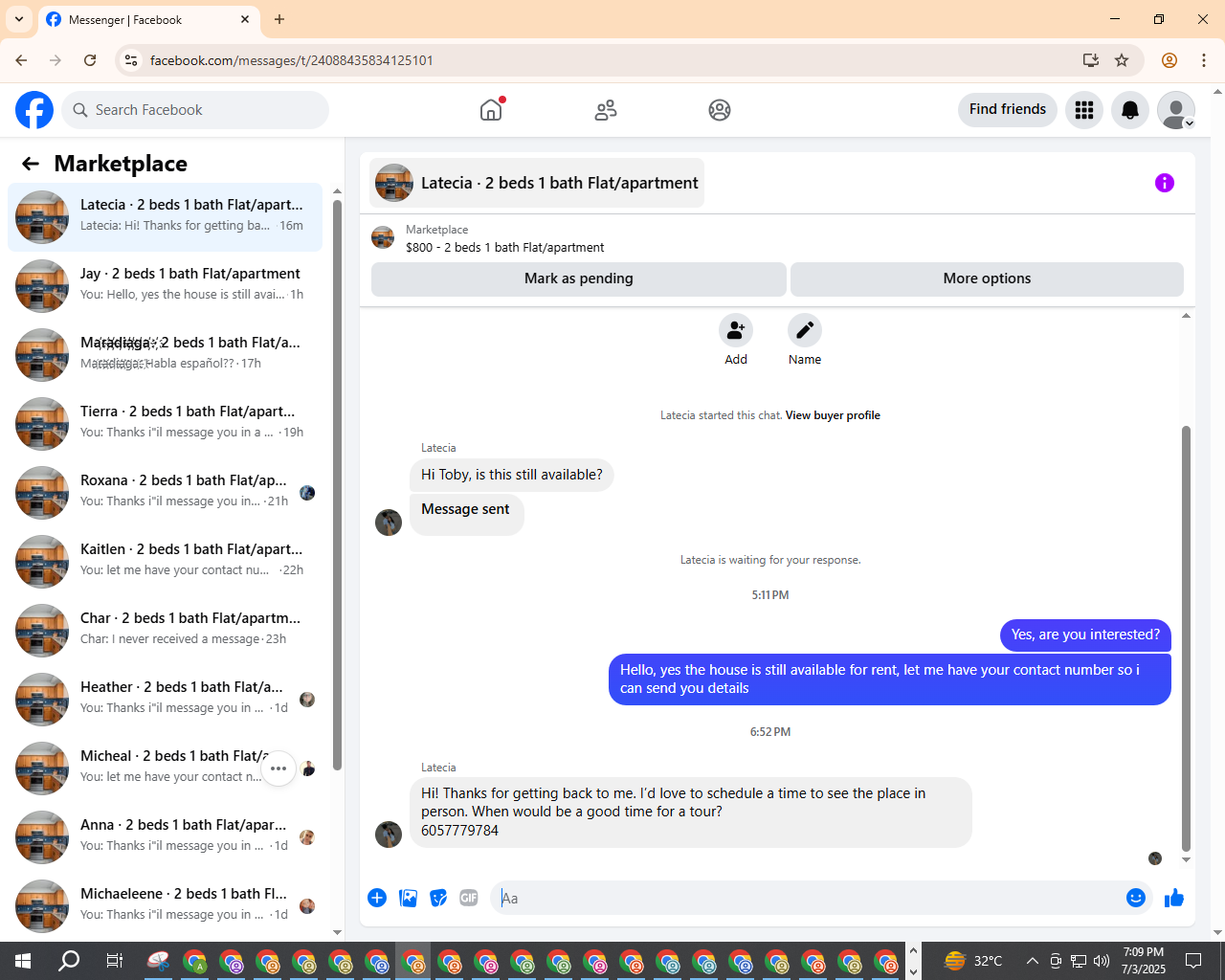This screenshot has width=1225, height=980.
Task: Reload the page with browser refresh icon
Action: 90,60
